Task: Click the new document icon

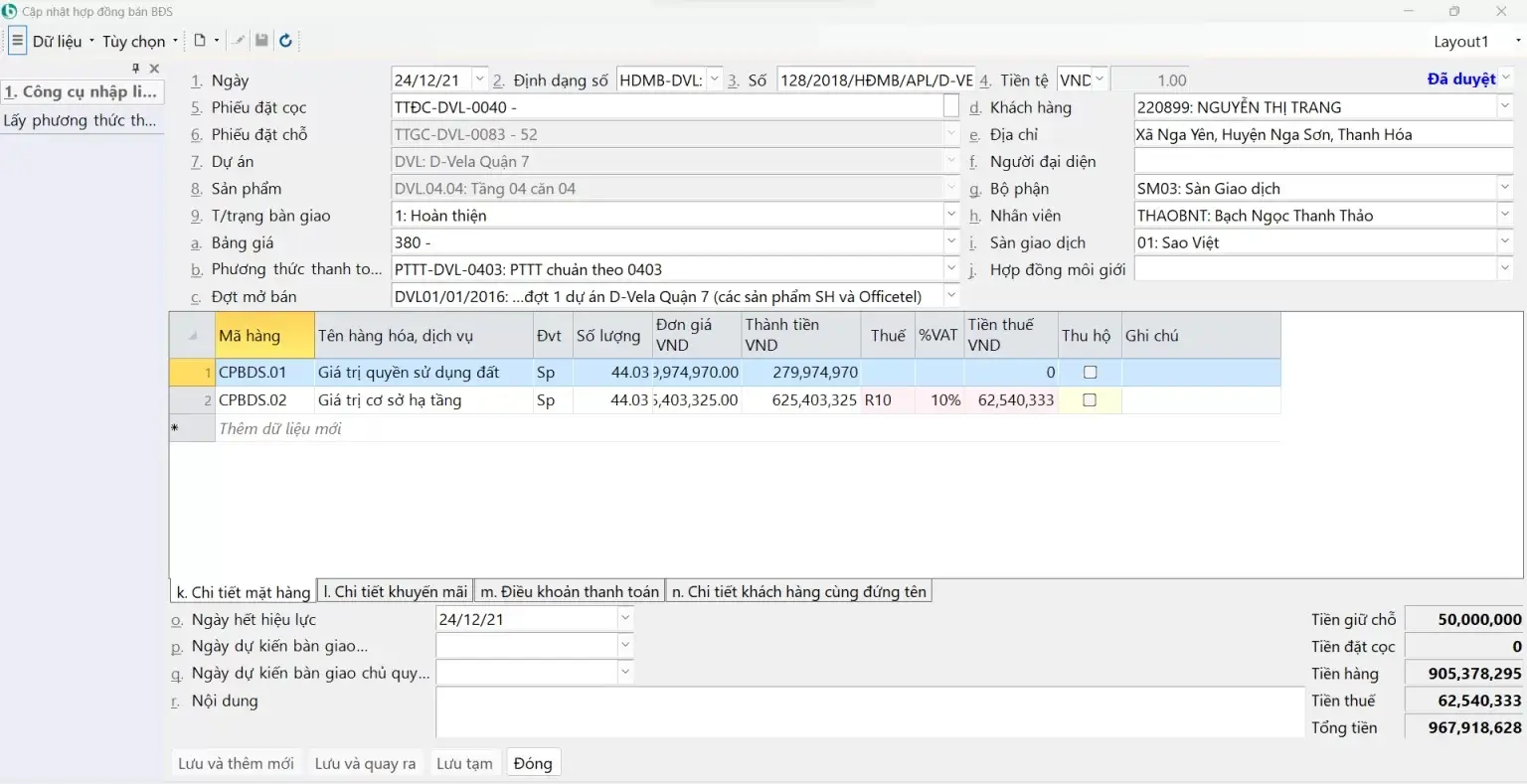Action: 200,41
